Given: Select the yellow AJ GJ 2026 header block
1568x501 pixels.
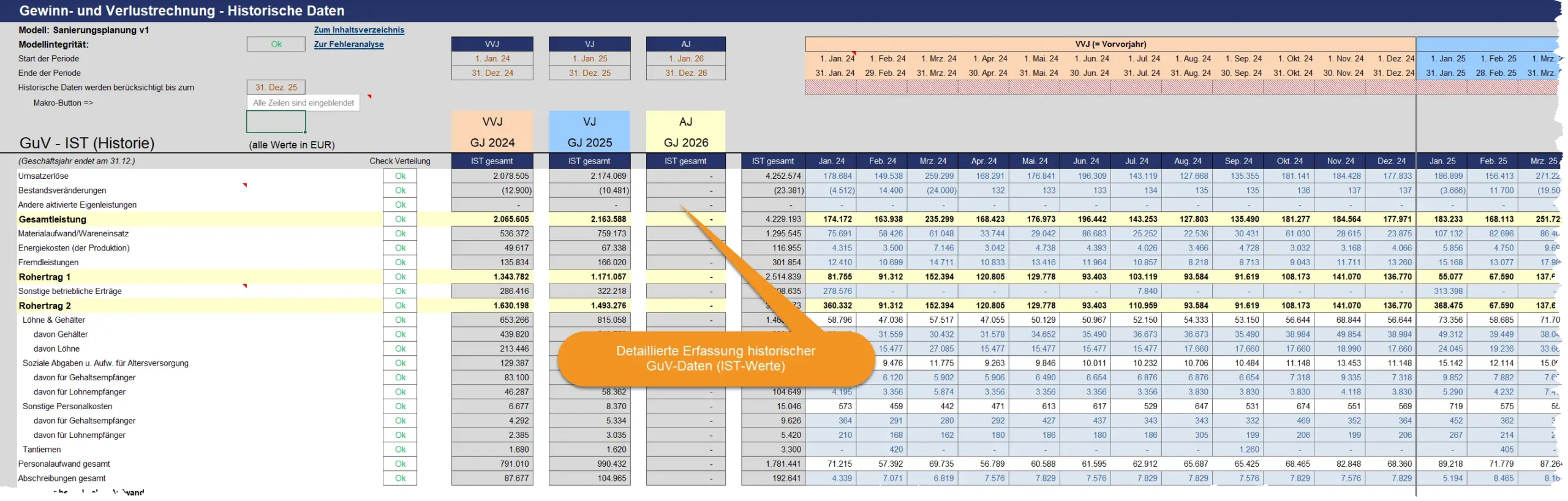Looking at the screenshot, I should click(685, 132).
